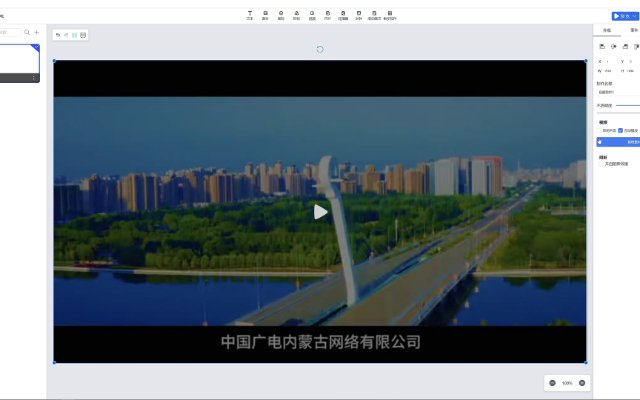640x400 pixels.
Task: Choose the circle-shaped tool in the top toolbar
Action: (281, 16)
